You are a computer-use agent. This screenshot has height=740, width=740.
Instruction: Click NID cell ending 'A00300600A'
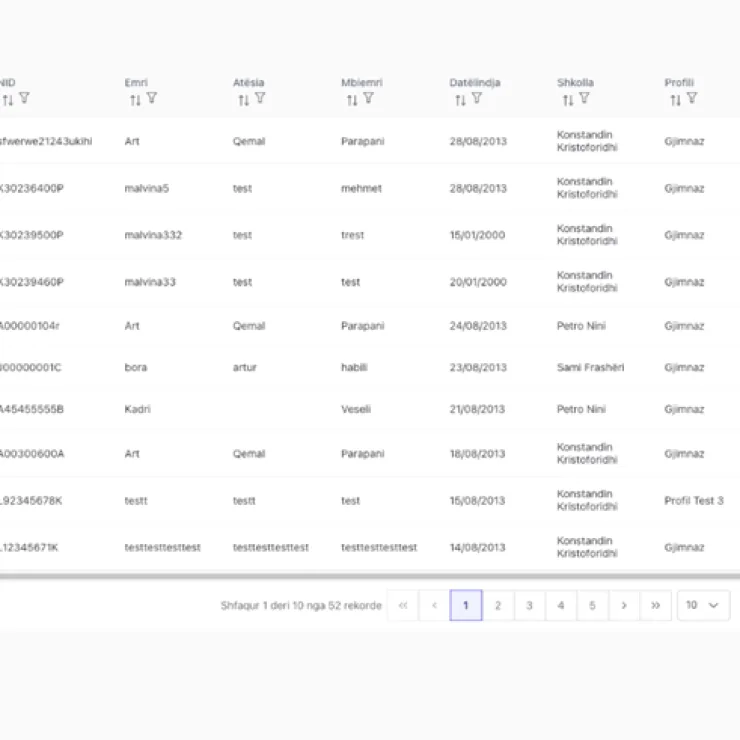point(32,454)
